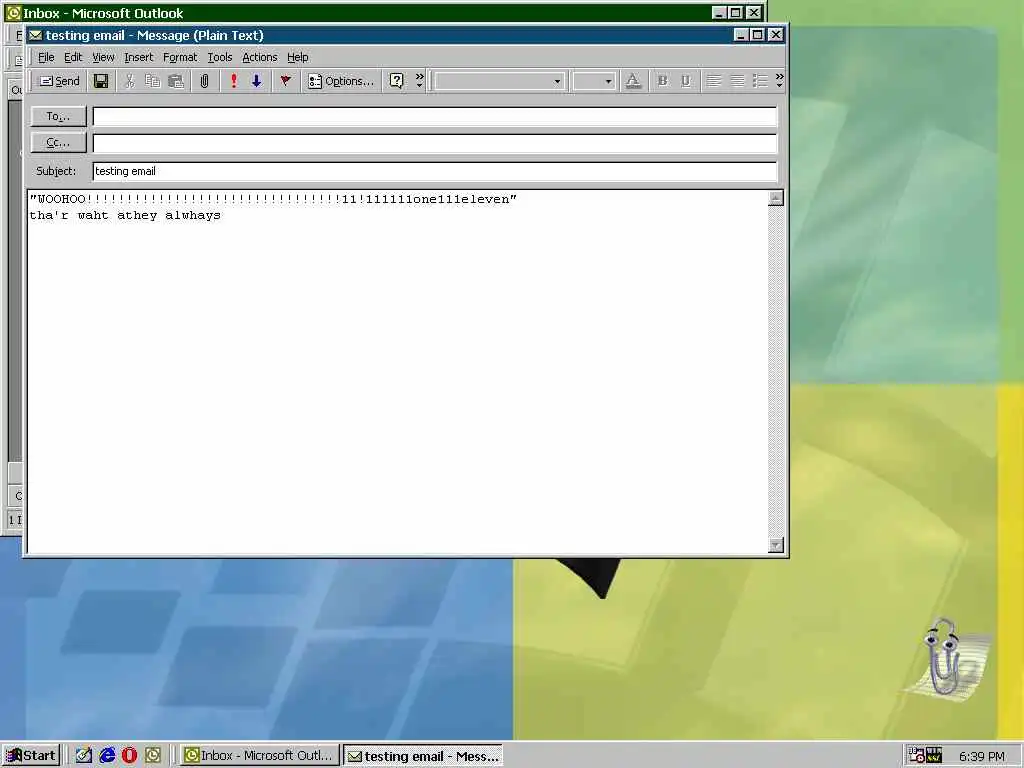Click the Cc... address book button
The height and width of the screenshot is (768, 1024).
pos(58,142)
